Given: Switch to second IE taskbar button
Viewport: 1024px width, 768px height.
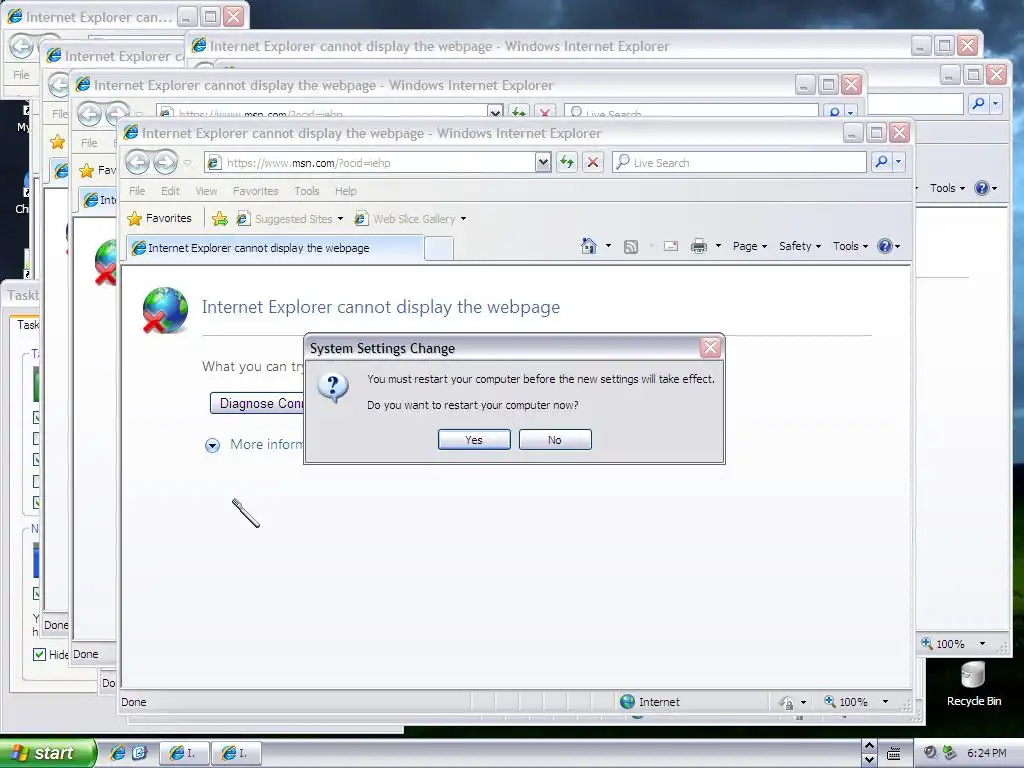Looking at the screenshot, I should [x=237, y=754].
